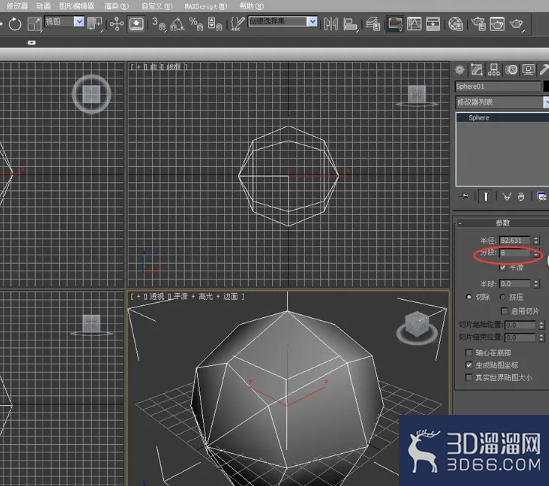Switch to the Create command panel tab
The width and height of the screenshot is (549, 486).
pyautogui.click(x=460, y=70)
